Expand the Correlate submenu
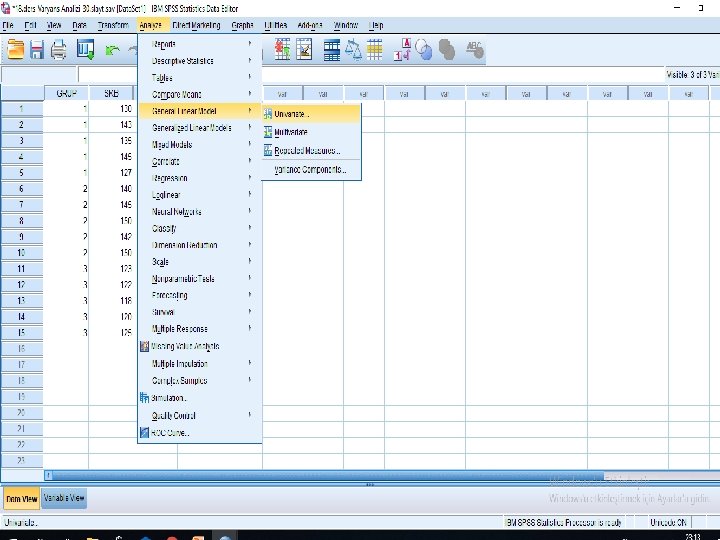 [200, 161]
